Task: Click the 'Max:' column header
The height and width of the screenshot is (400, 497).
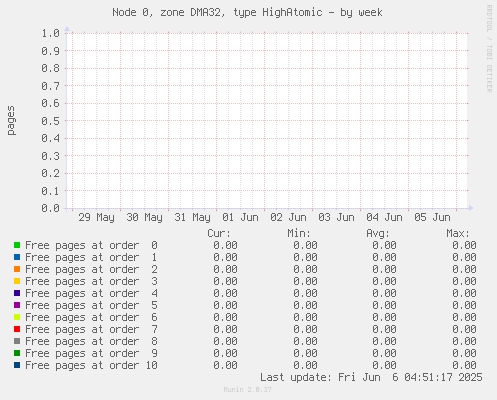Action: (458, 233)
